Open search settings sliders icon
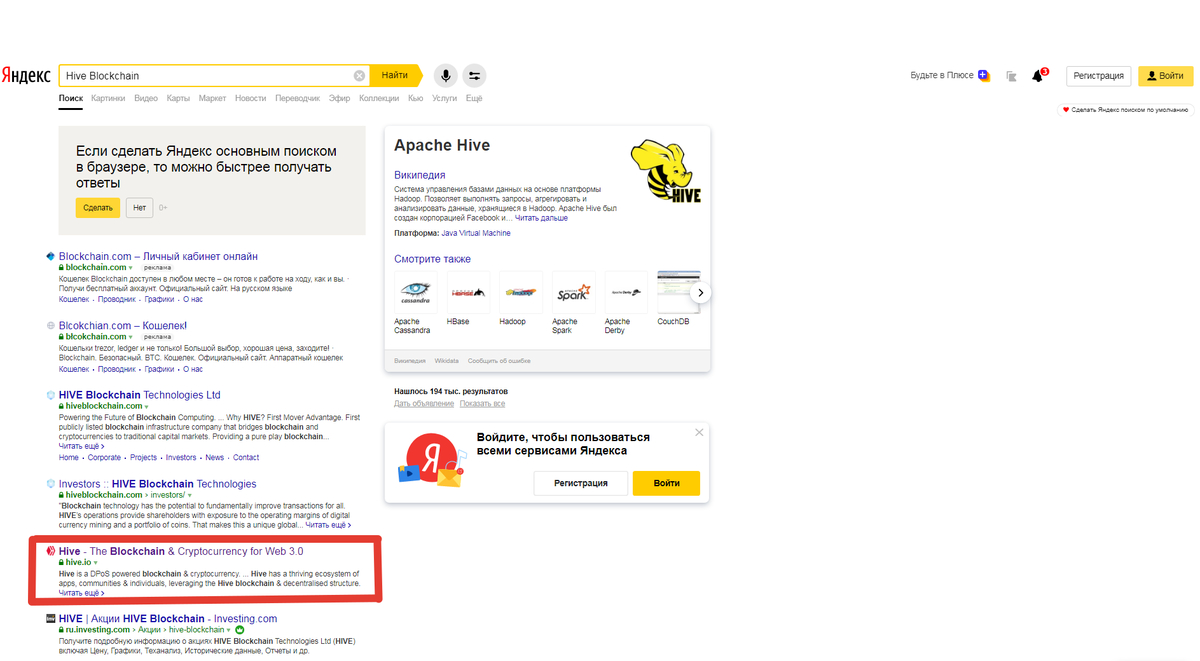Viewport: 1200px width, 661px height. point(474,76)
